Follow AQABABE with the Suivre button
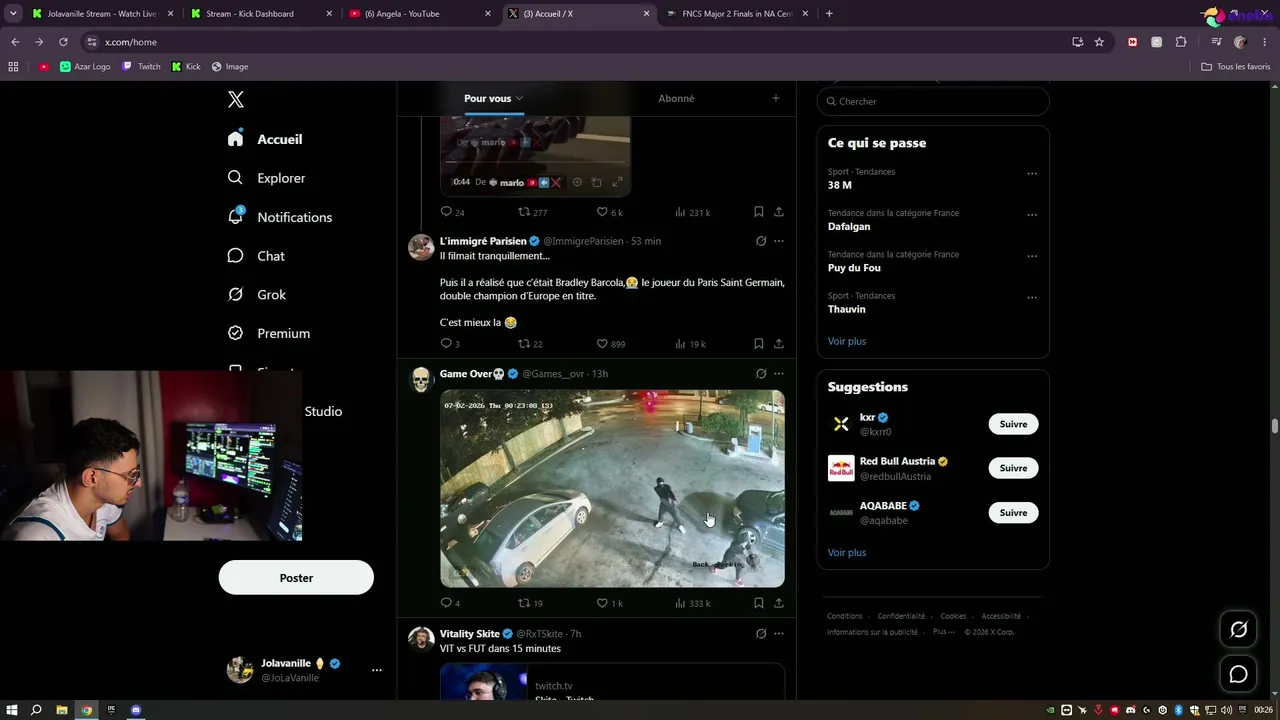Viewport: 1280px width, 720px height. (1013, 512)
